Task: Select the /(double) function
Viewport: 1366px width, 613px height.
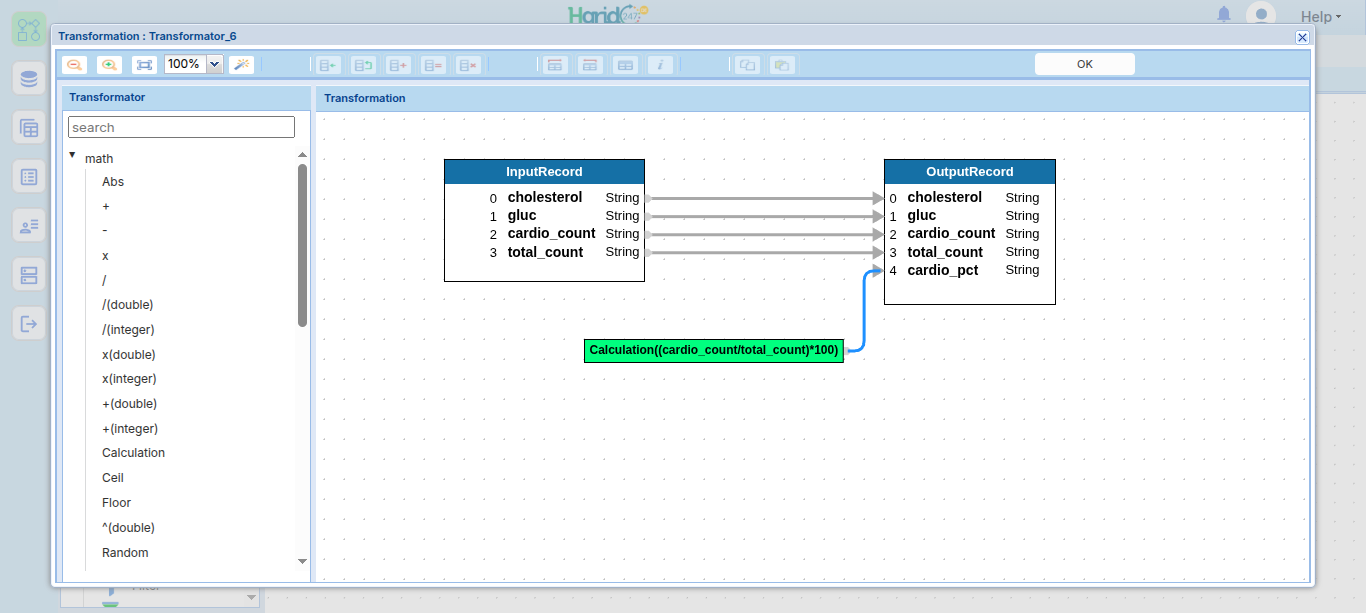Action: (x=128, y=305)
